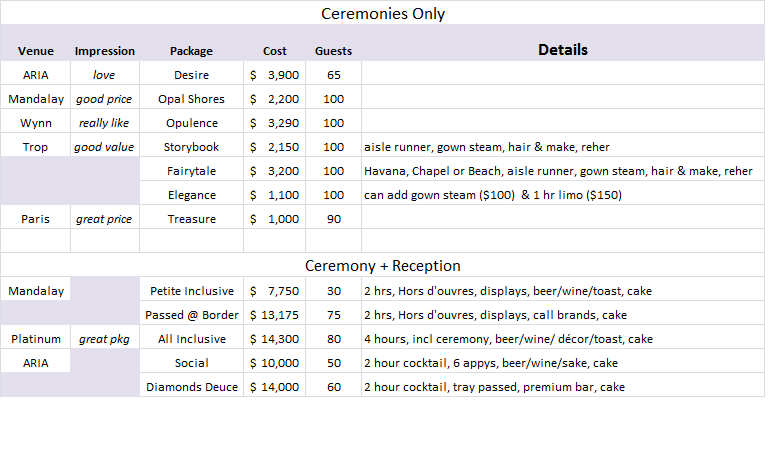Click the Elegance package cell
Image resolution: width=768 pixels, height=460 pixels.
coord(192,195)
